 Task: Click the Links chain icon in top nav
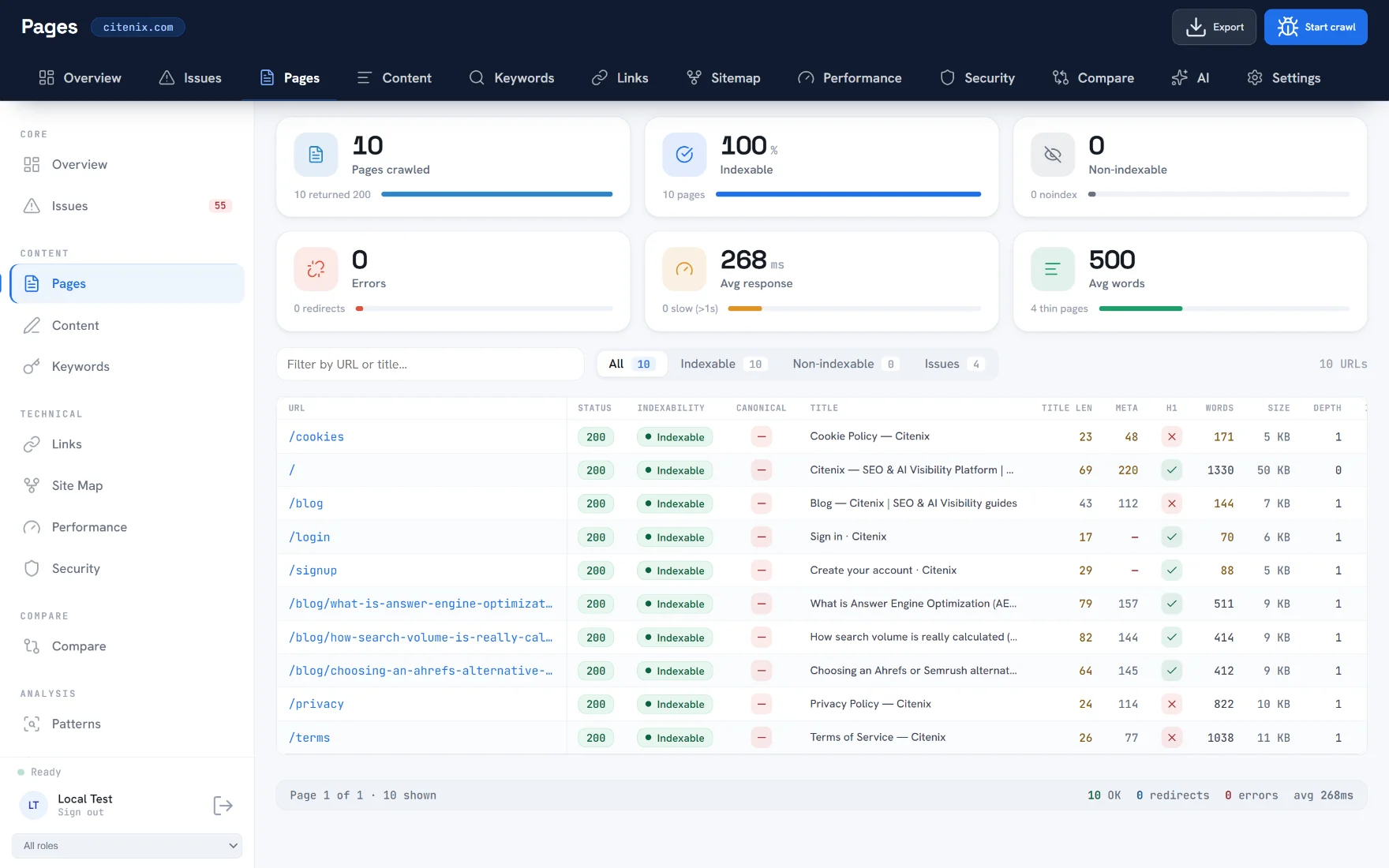600,77
